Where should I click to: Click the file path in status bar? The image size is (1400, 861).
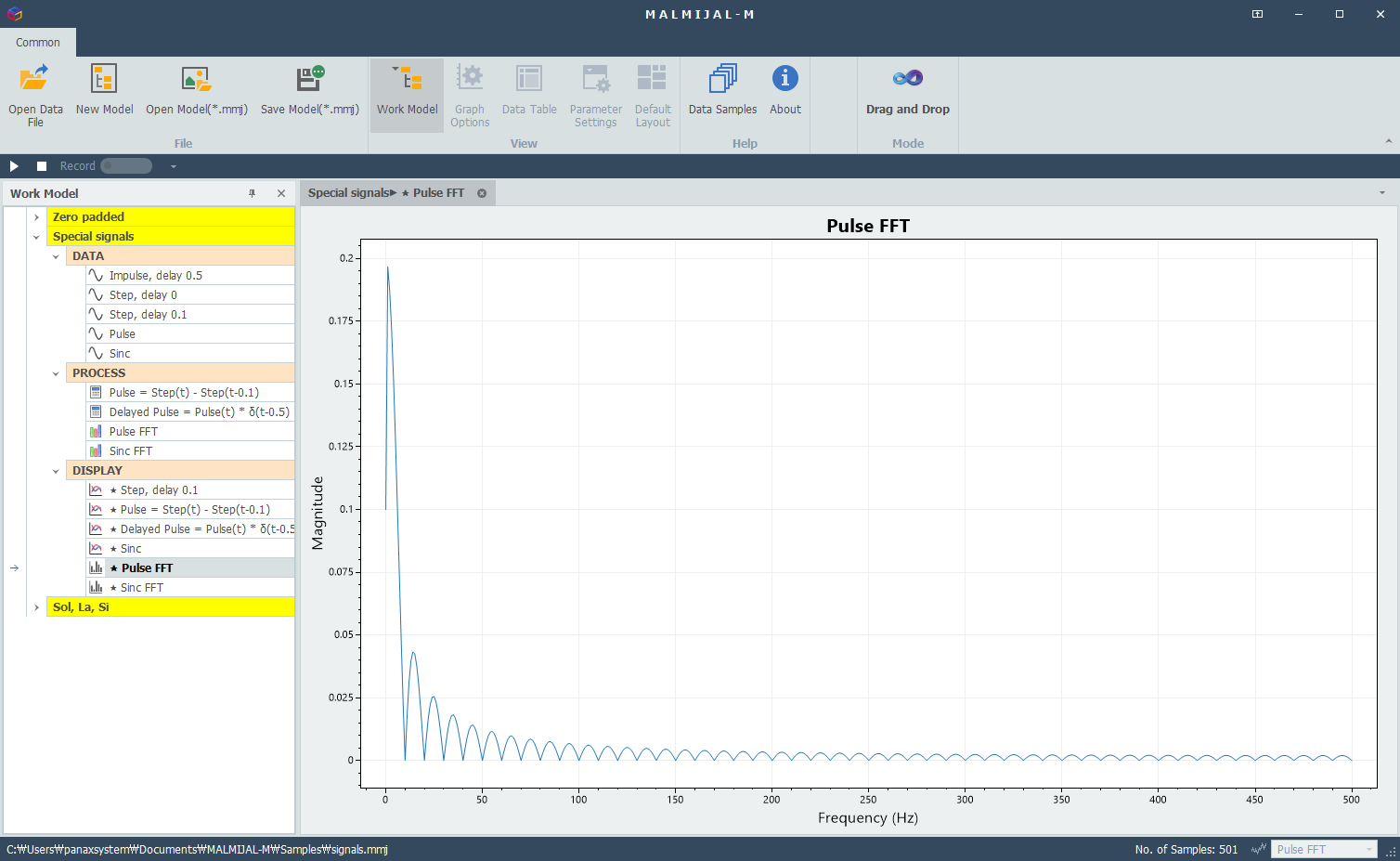pos(197,850)
